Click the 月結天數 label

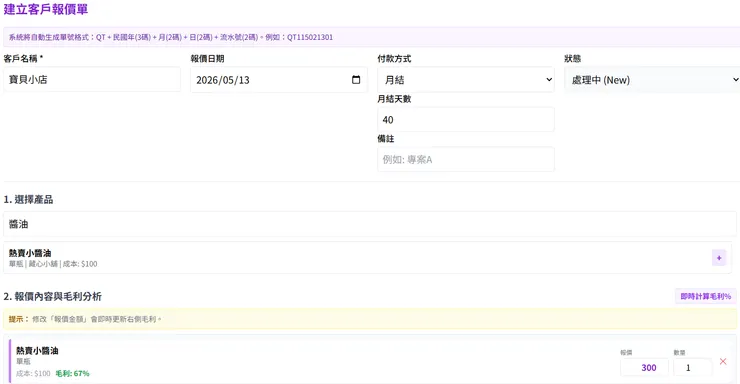[394, 99]
